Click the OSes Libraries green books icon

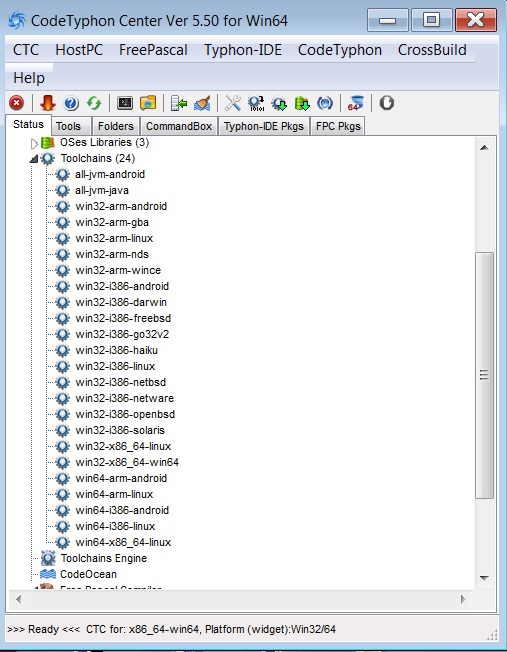pyautogui.click(x=48, y=143)
